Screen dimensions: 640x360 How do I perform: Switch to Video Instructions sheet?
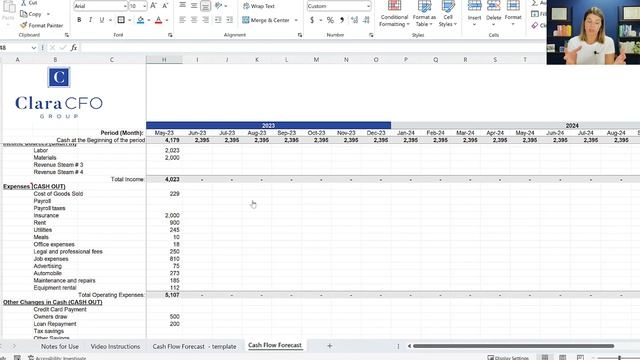click(x=115, y=346)
